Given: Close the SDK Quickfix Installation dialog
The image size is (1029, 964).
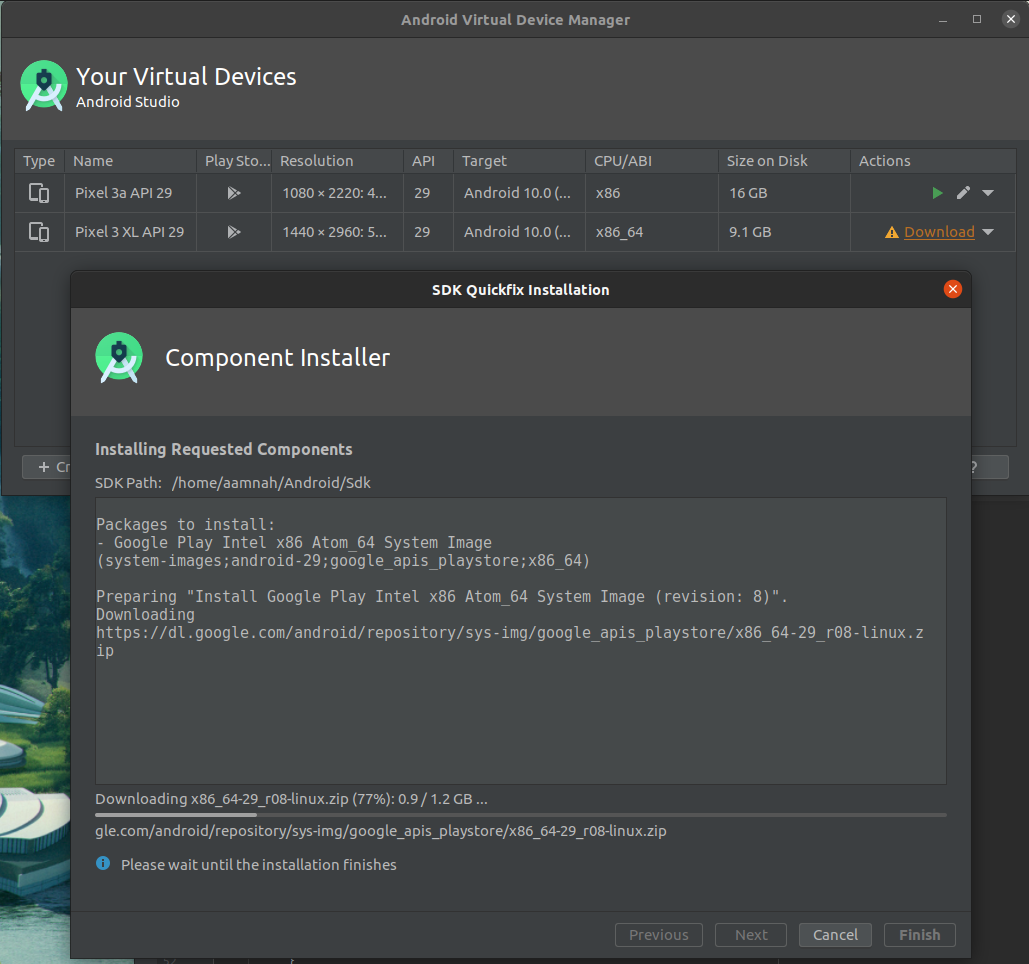Looking at the screenshot, I should point(952,289).
